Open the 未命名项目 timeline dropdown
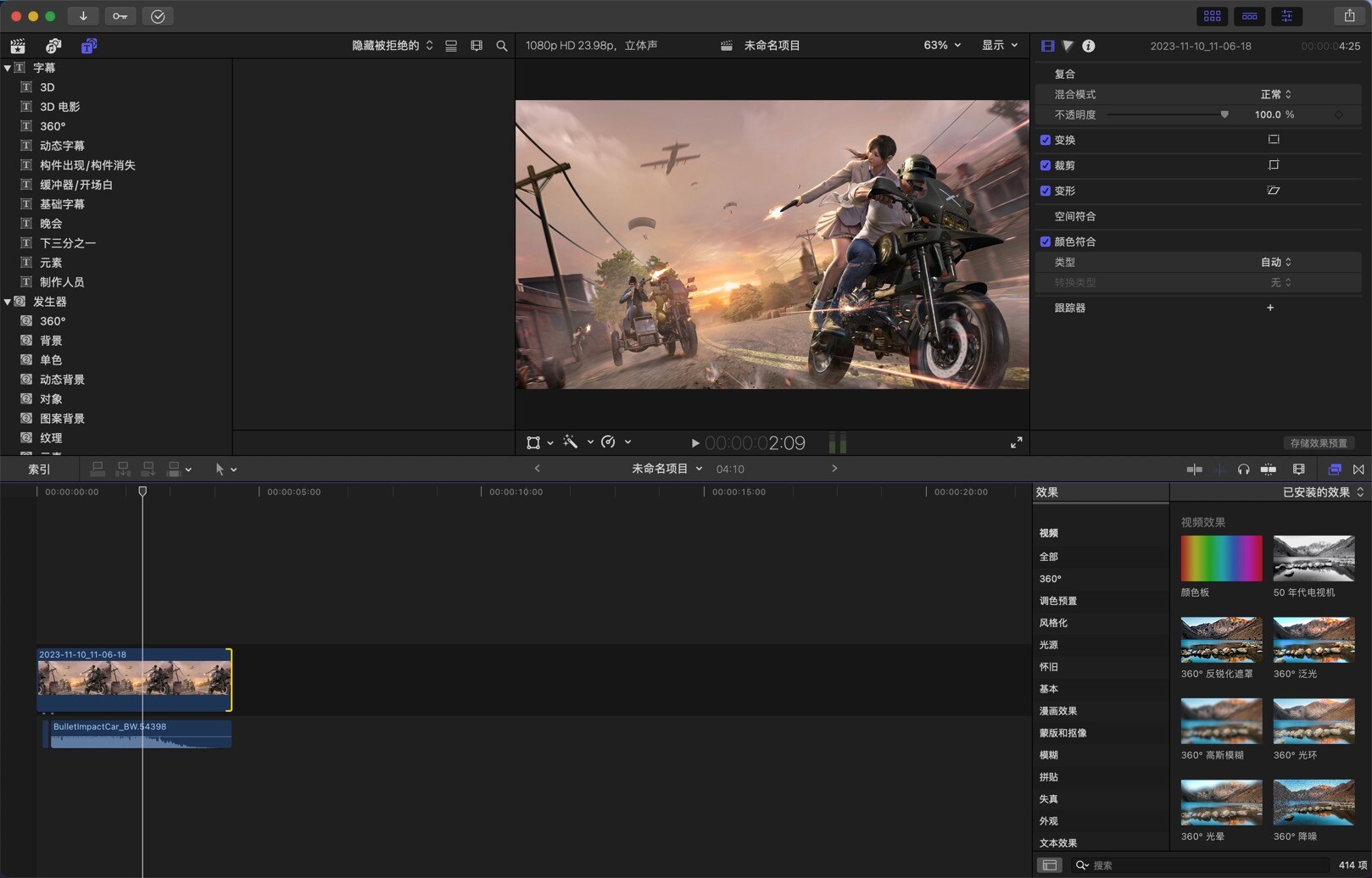The image size is (1372, 878). [666, 469]
